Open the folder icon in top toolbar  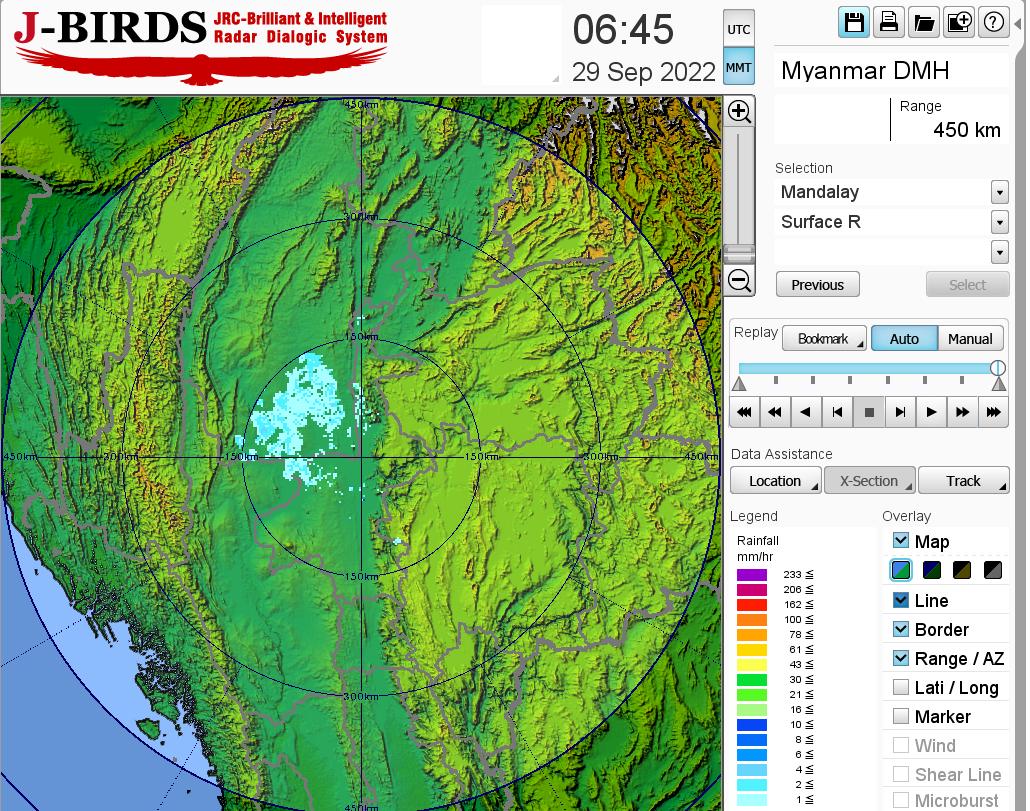[923, 22]
